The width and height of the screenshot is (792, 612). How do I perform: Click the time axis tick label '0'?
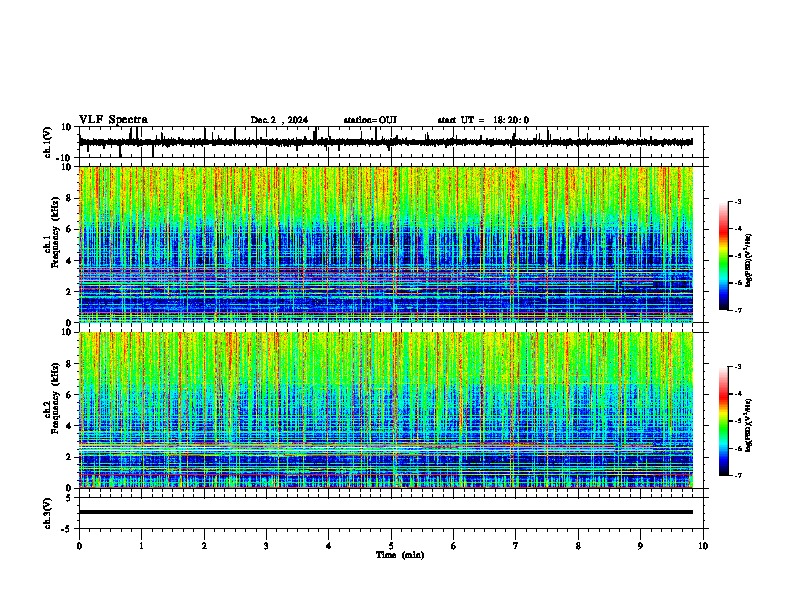[x=79, y=546]
